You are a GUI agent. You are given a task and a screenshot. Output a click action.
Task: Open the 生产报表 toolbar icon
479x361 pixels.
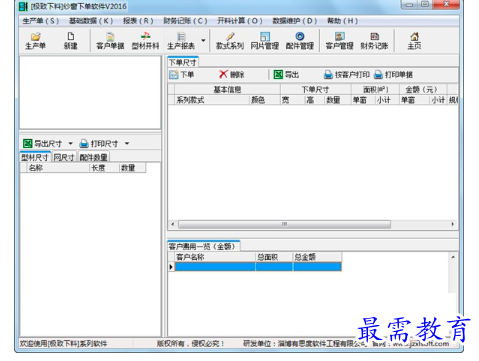181,41
